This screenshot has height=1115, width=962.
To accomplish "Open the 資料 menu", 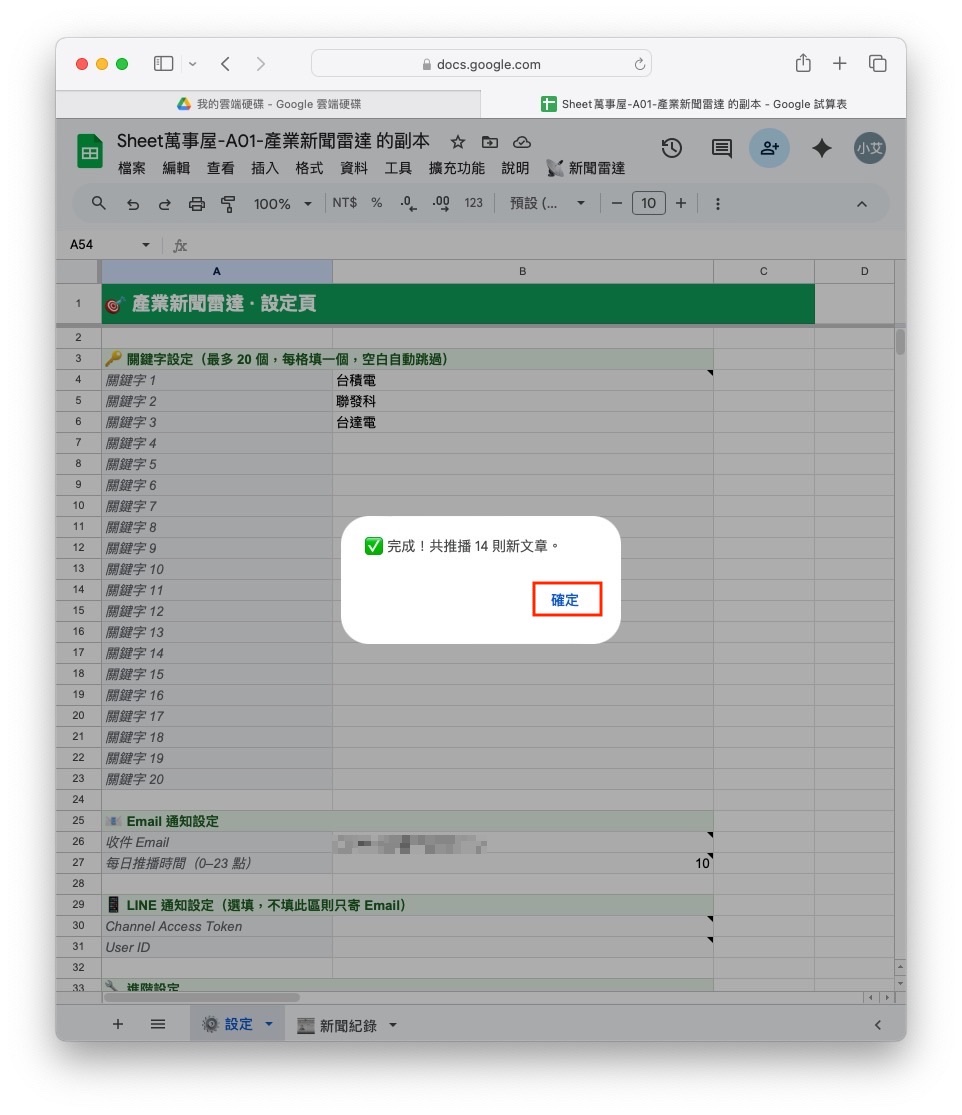I will 353,168.
